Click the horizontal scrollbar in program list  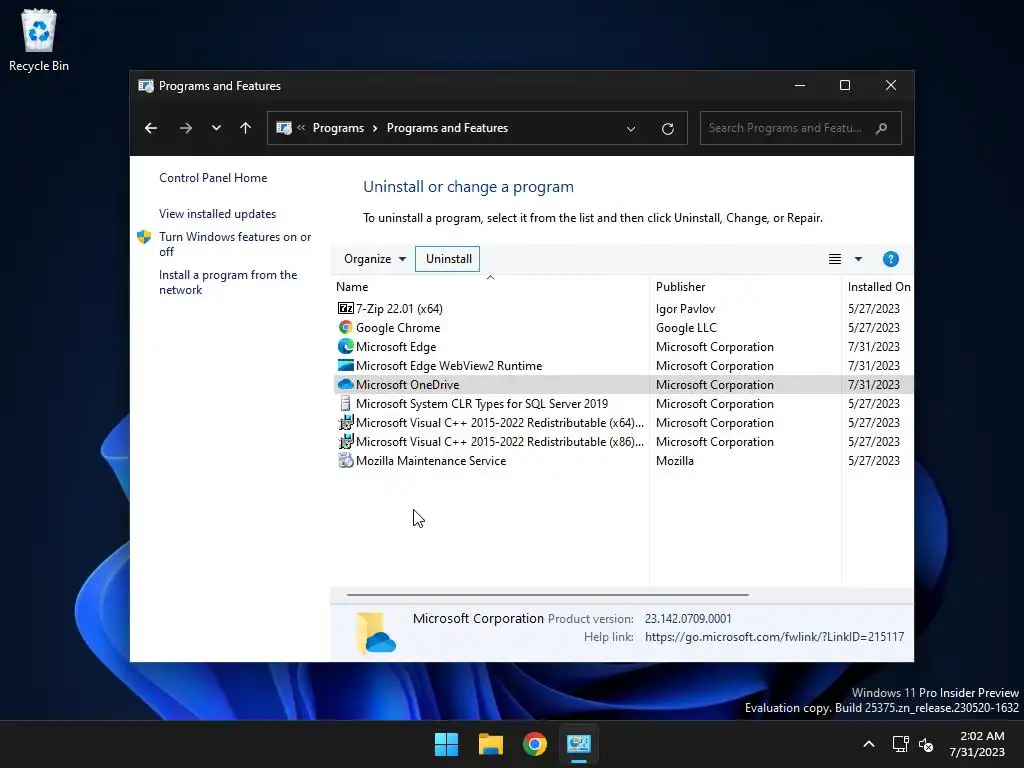(x=547, y=595)
